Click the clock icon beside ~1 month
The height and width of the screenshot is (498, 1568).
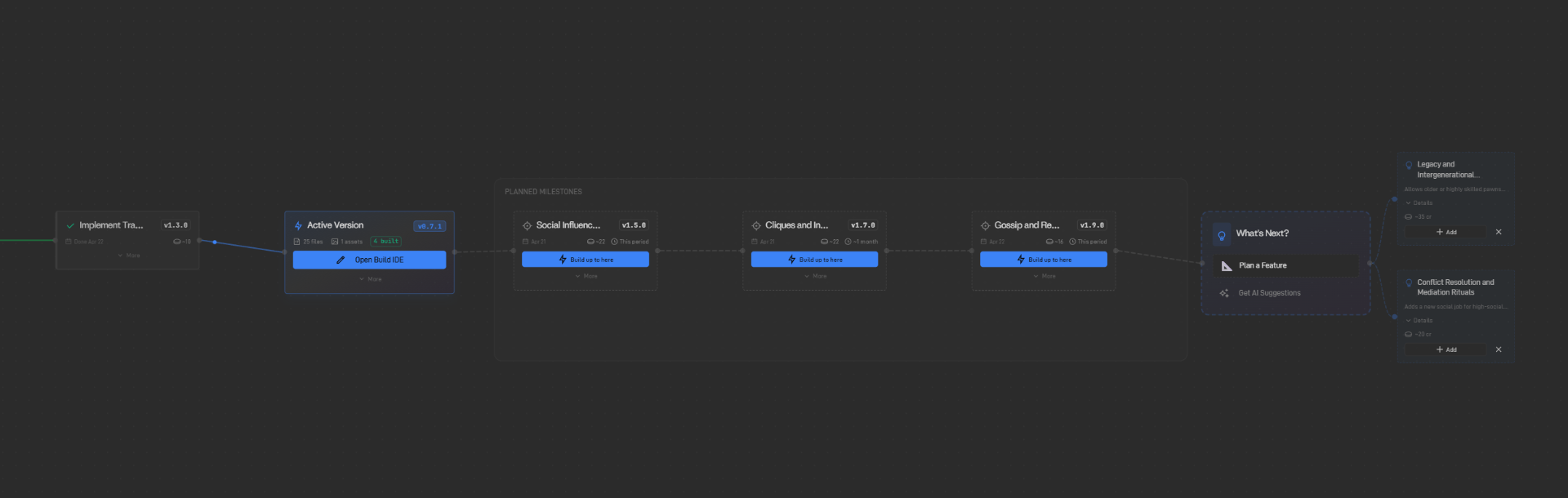(x=848, y=242)
